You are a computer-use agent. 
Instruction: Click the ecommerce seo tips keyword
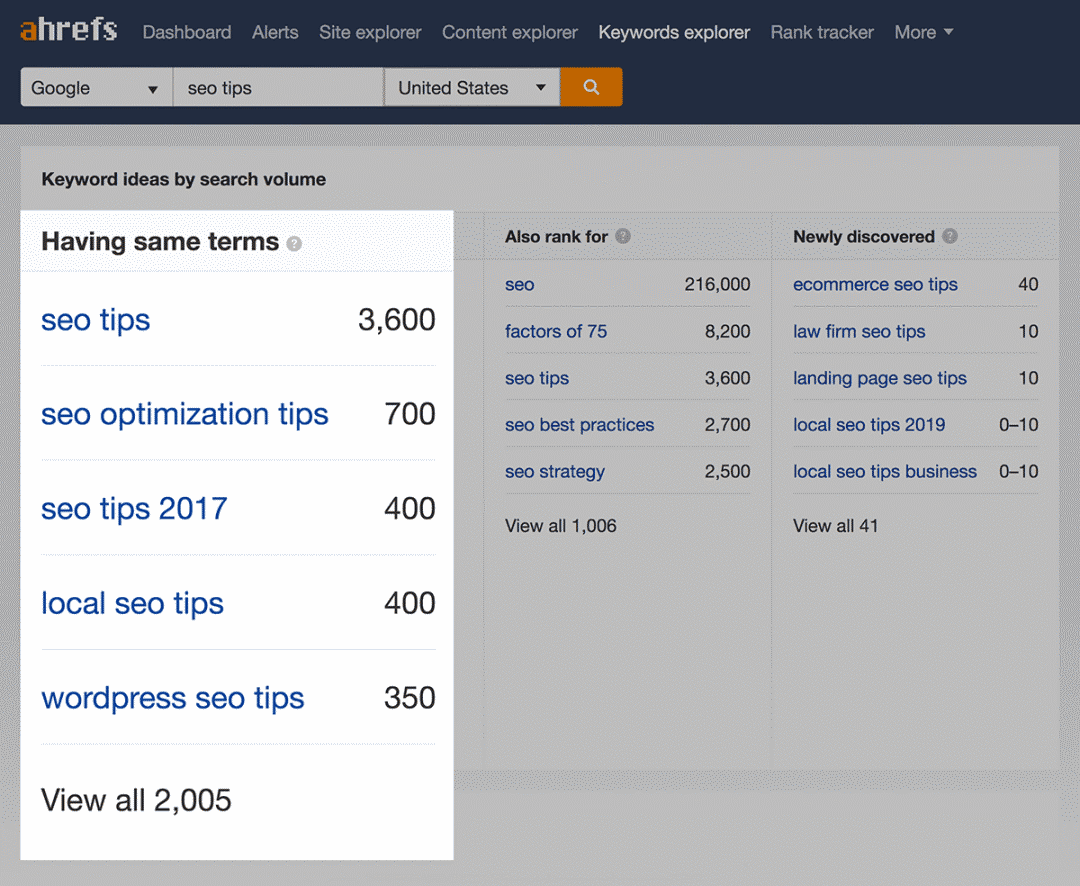875,285
